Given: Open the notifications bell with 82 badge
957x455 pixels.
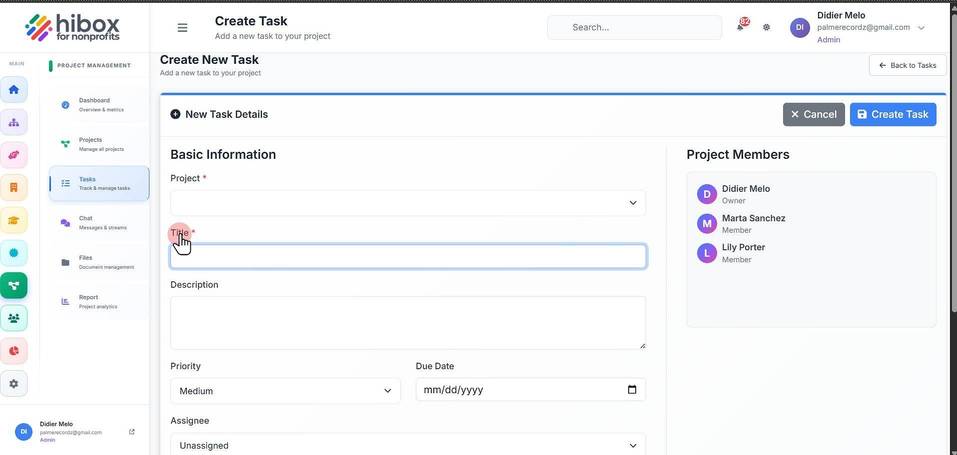Looking at the screenshot, I should pos(741,26).
